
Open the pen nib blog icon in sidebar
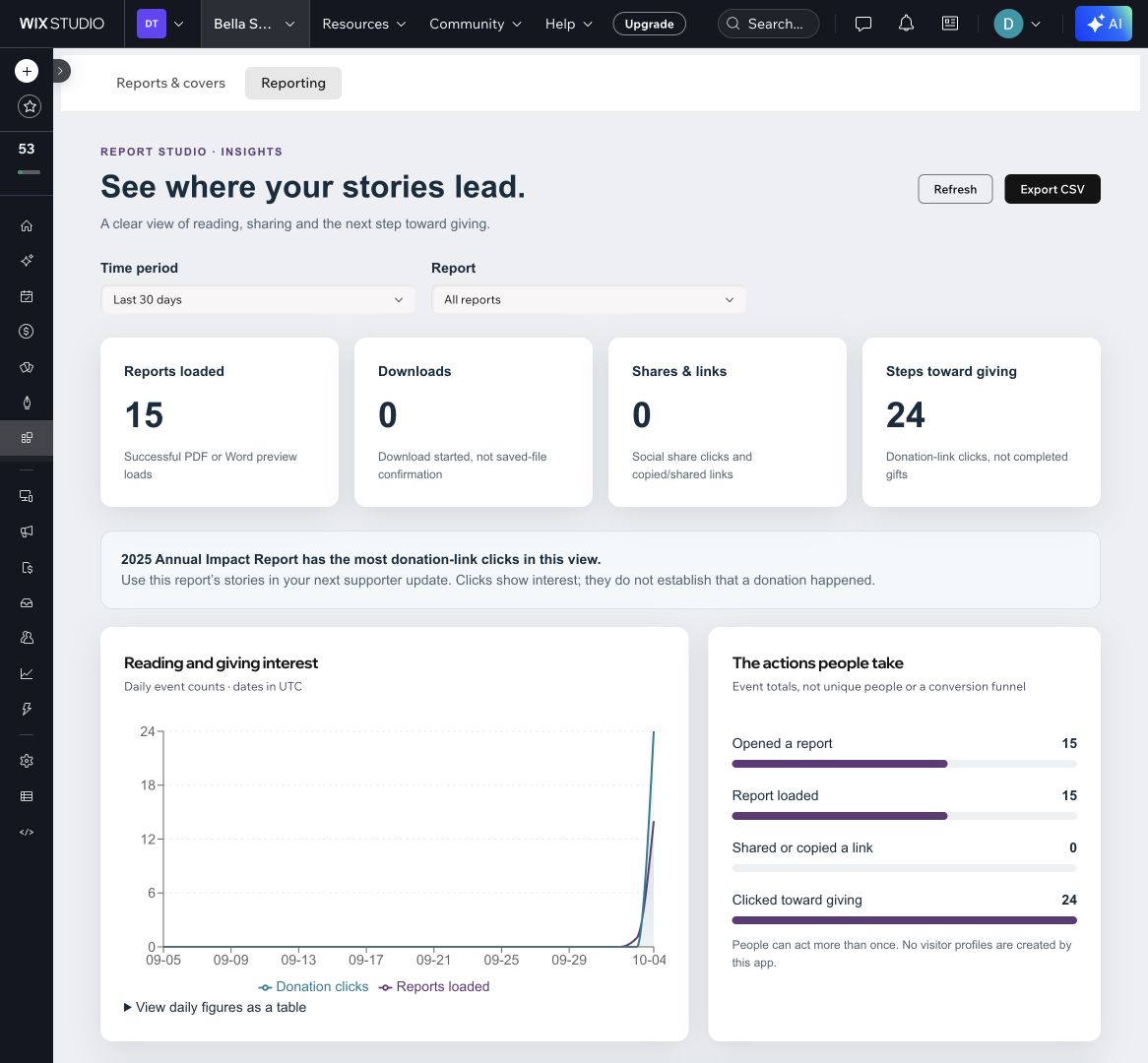(x=27, y=403)
